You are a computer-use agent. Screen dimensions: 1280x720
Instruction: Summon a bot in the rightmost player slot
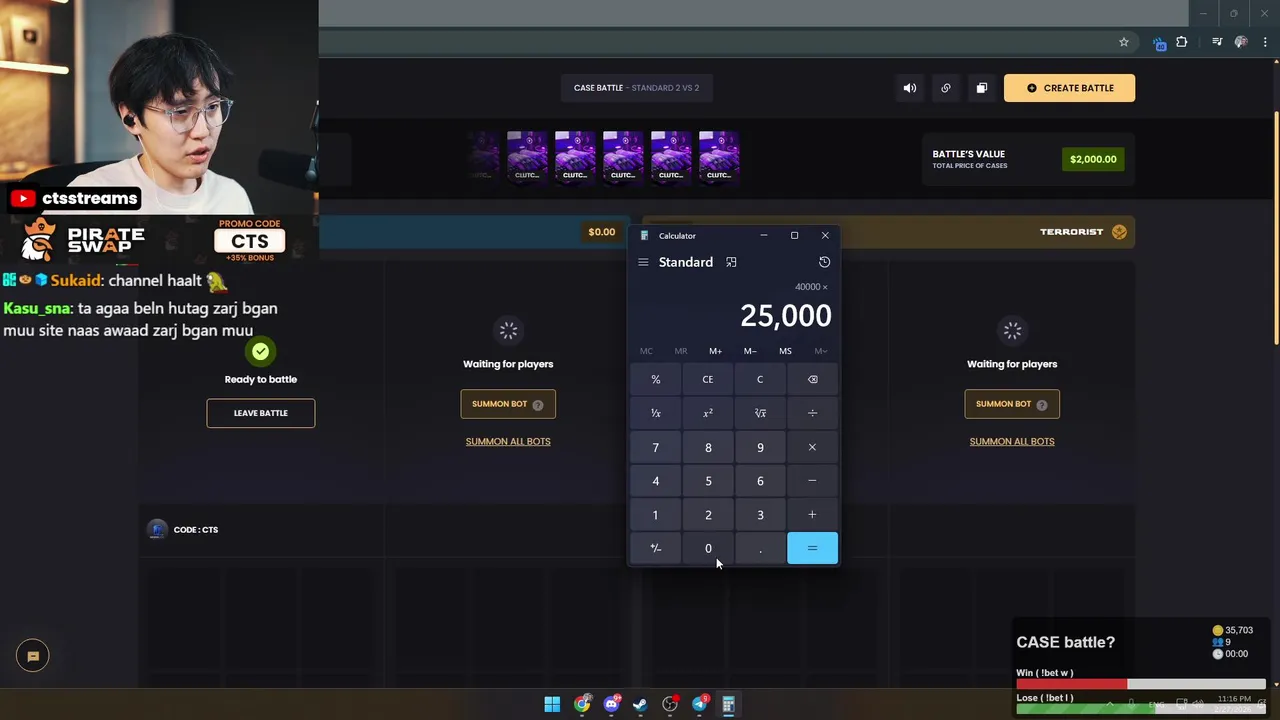(1012, 404)
